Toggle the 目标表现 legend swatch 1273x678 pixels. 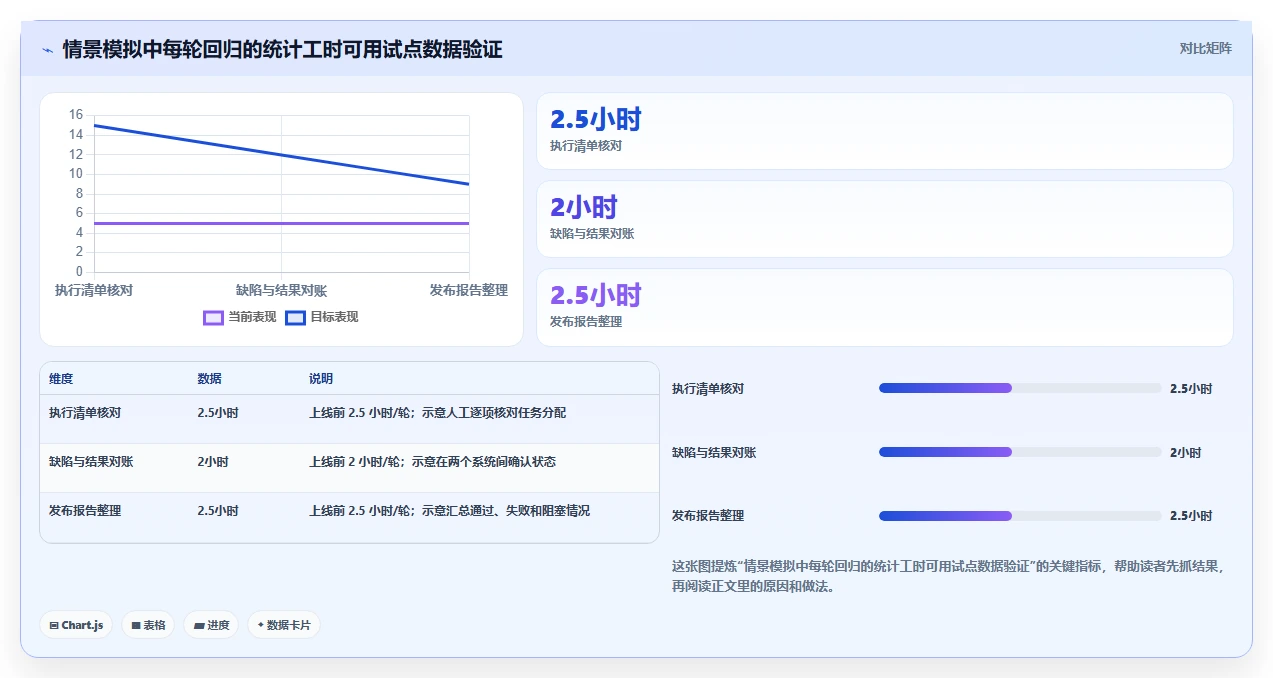[x=295, y=317]
